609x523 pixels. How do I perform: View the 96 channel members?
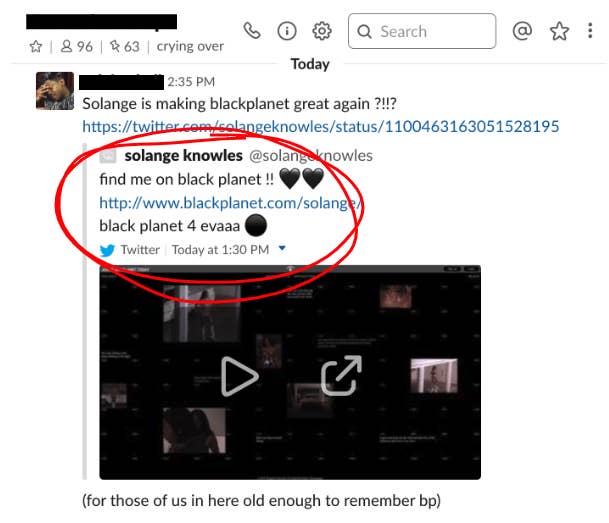pos(77,47)
